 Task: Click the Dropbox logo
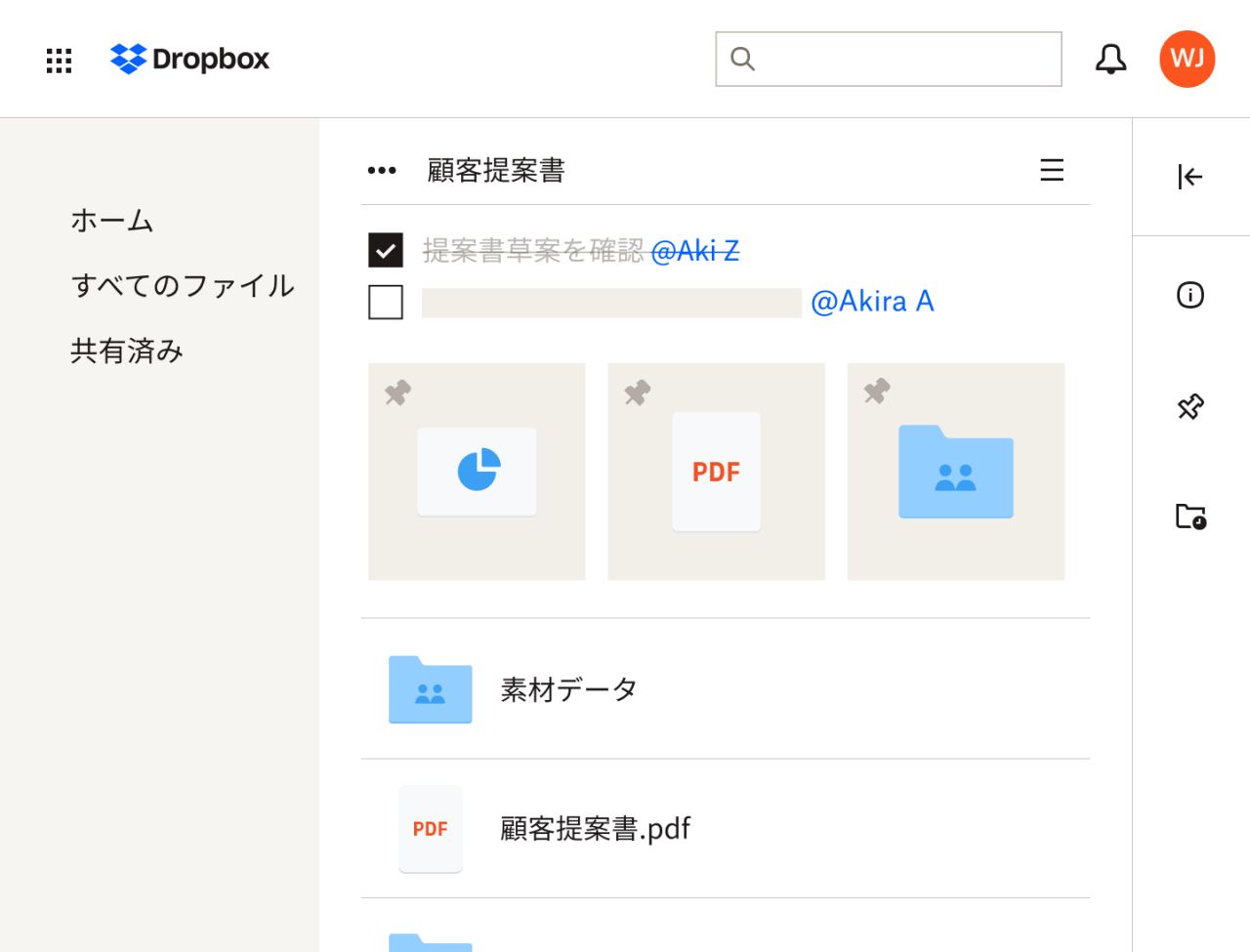tap(190, 59)
